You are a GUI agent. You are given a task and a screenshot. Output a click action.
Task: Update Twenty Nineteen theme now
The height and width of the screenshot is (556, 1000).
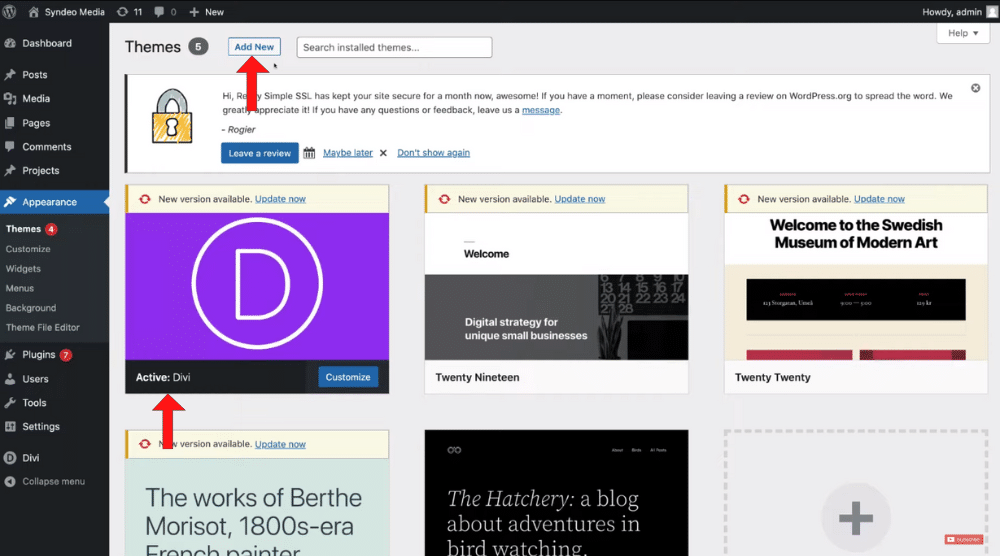(580, 199)
